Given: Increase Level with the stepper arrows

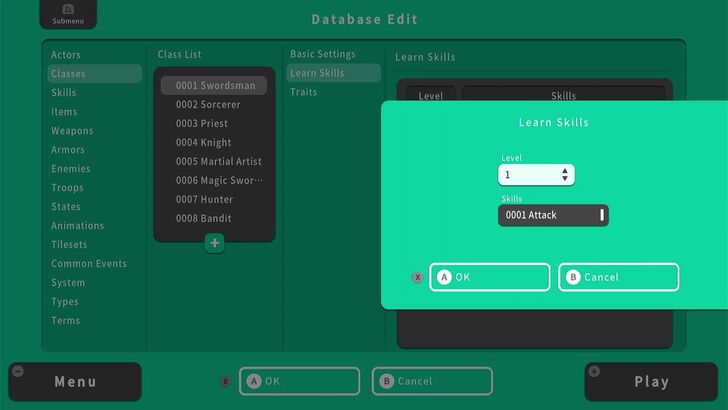Looking at the screenshot, I should 565,171.
